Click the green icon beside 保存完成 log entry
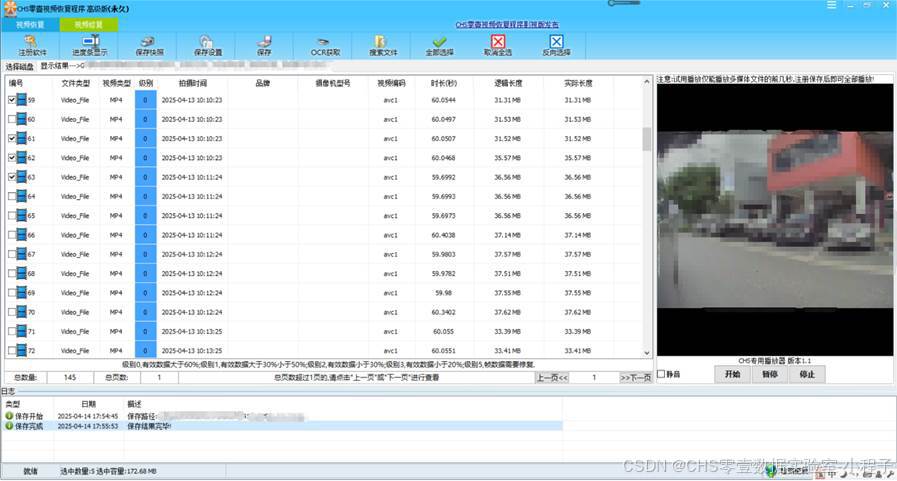 tap(9, 426)
